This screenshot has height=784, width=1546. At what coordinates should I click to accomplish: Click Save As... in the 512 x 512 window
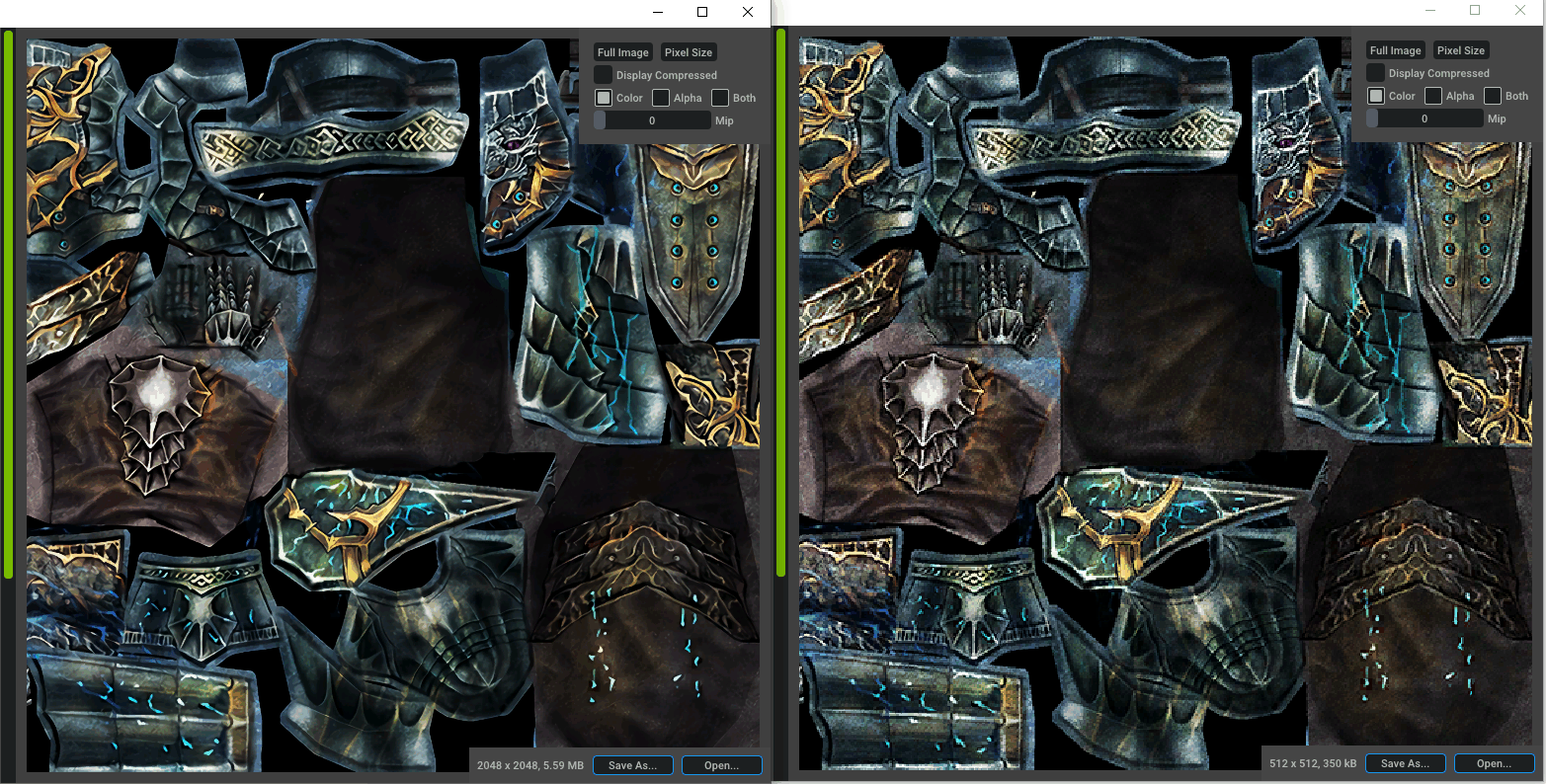pyautogui.click(x=1405, y=763)
